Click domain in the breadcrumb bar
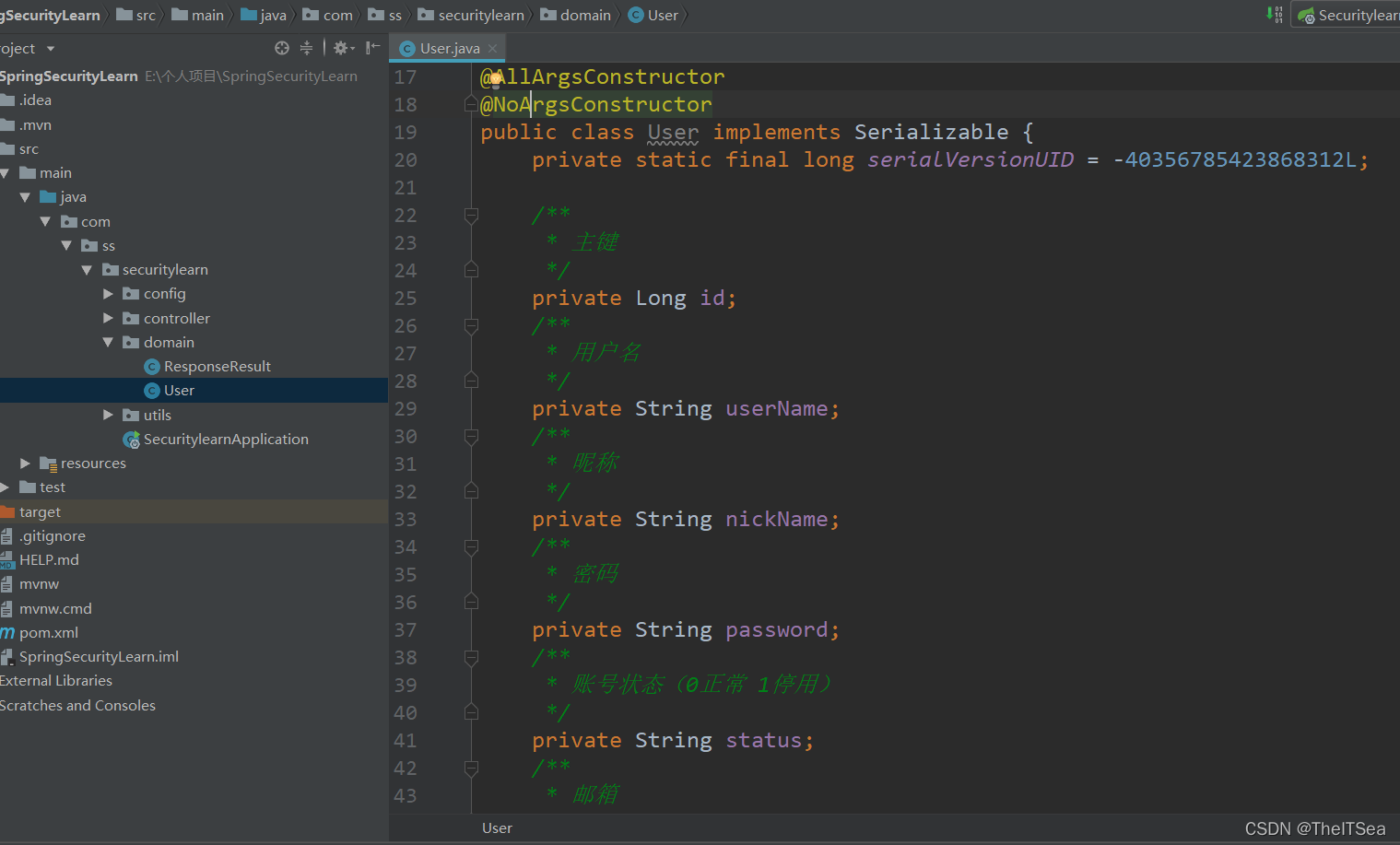 (575, 15)
